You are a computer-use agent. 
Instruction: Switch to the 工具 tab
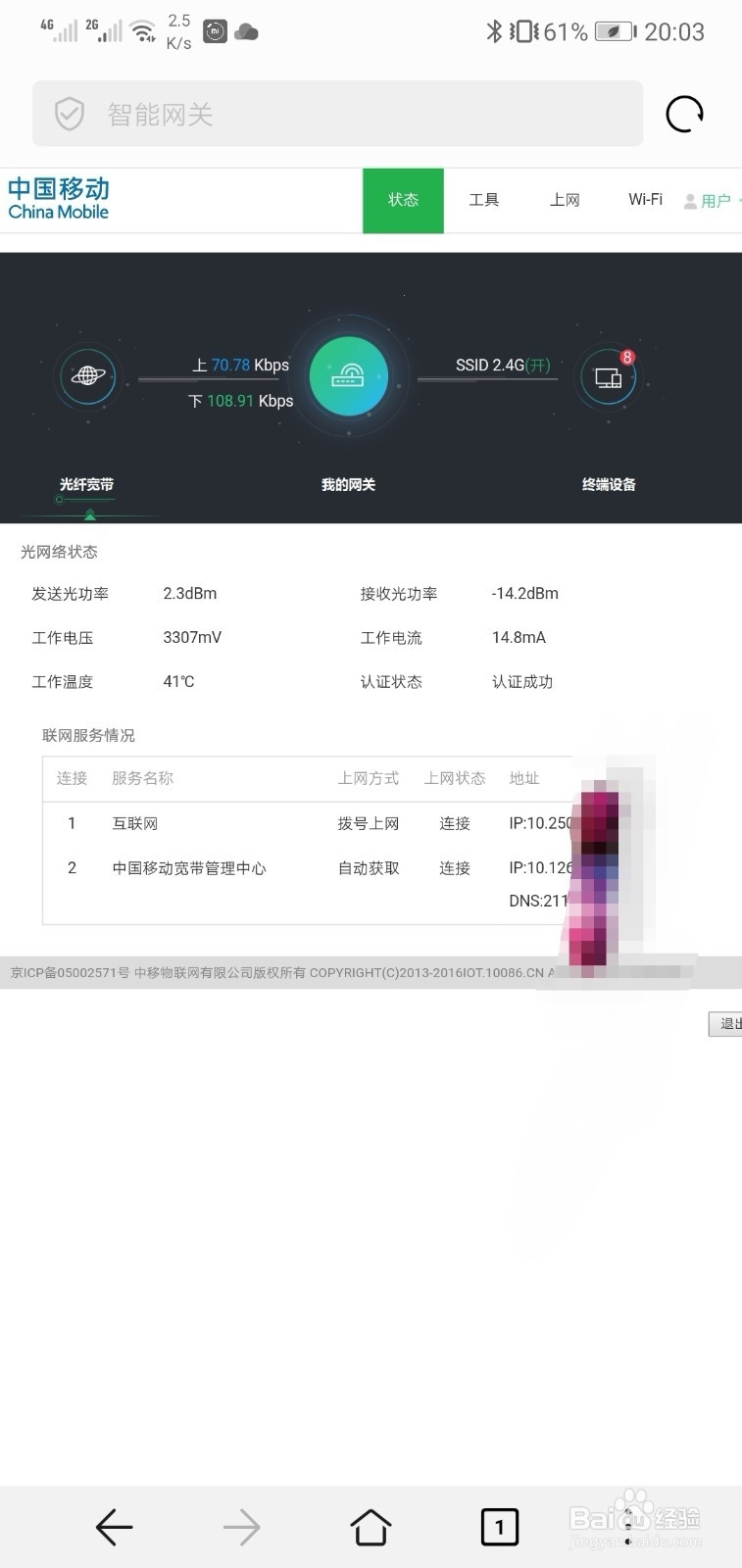point(484,200)
